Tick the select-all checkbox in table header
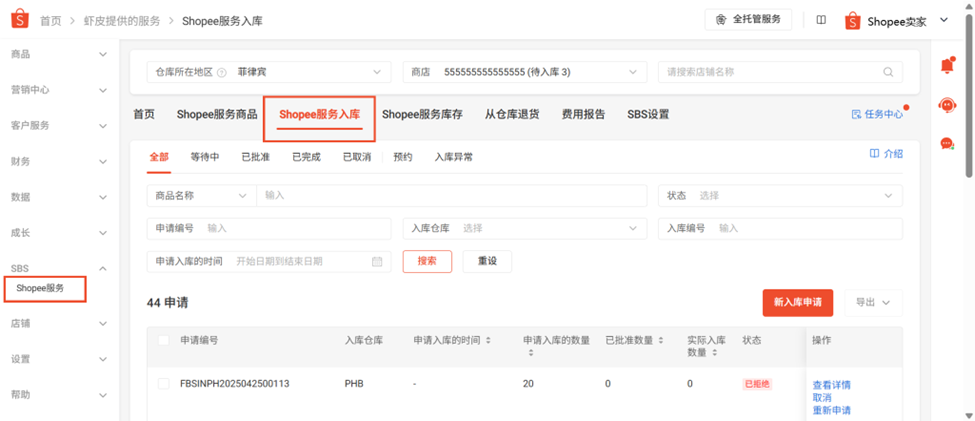This screenshot has width=975, height=421. pyautogui.click(x=164, y=340)
